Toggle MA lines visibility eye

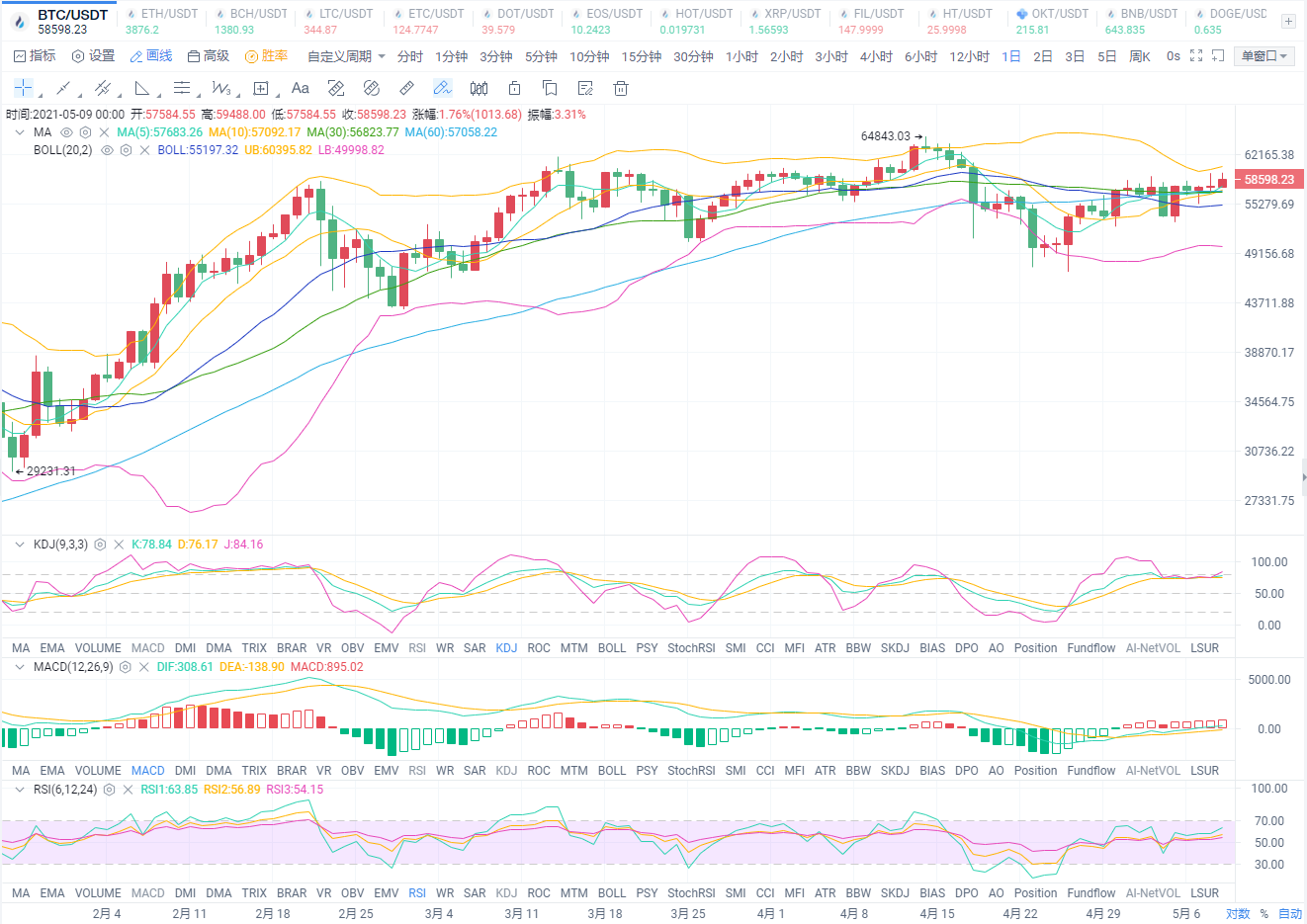point(67,132)
